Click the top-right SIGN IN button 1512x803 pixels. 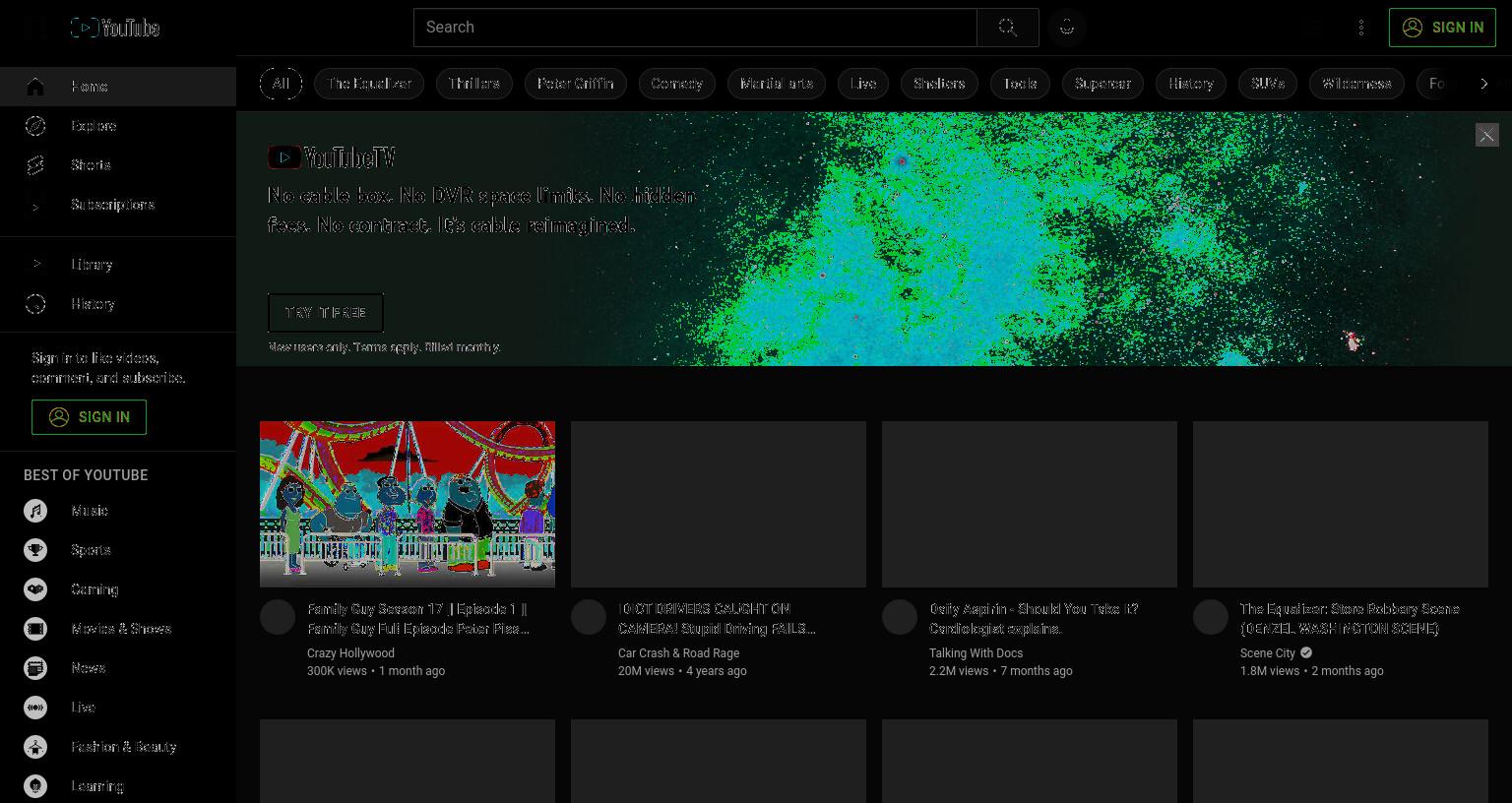(x=1442, y=28)
